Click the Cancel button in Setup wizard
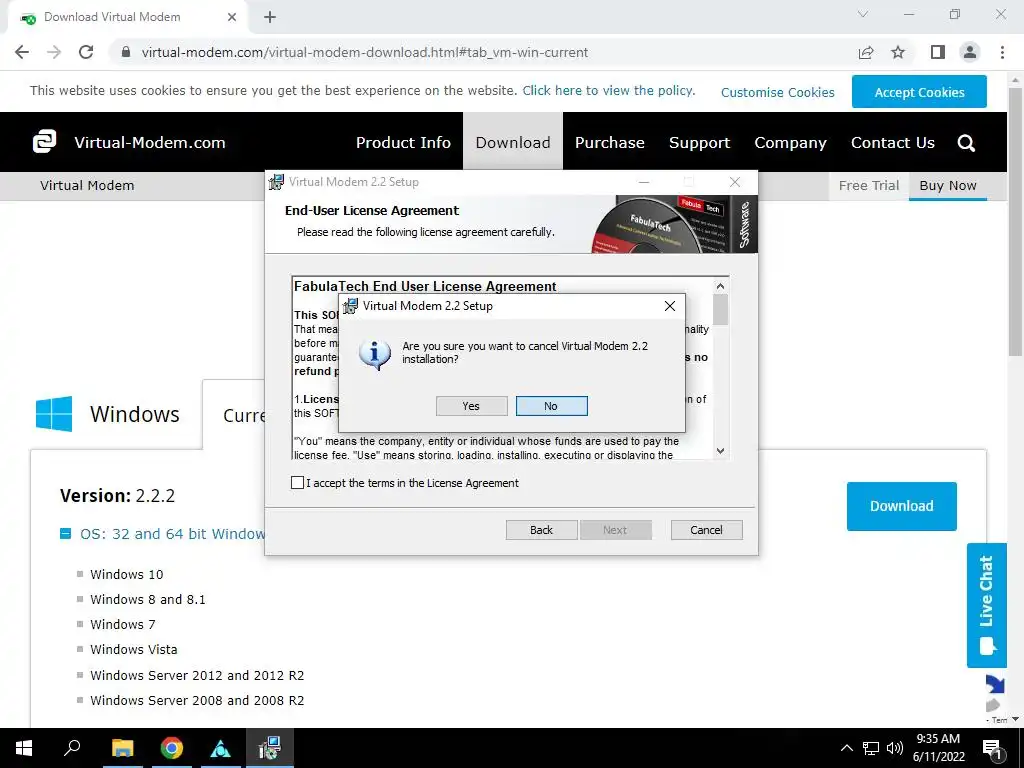 click(x=707, y=530)
